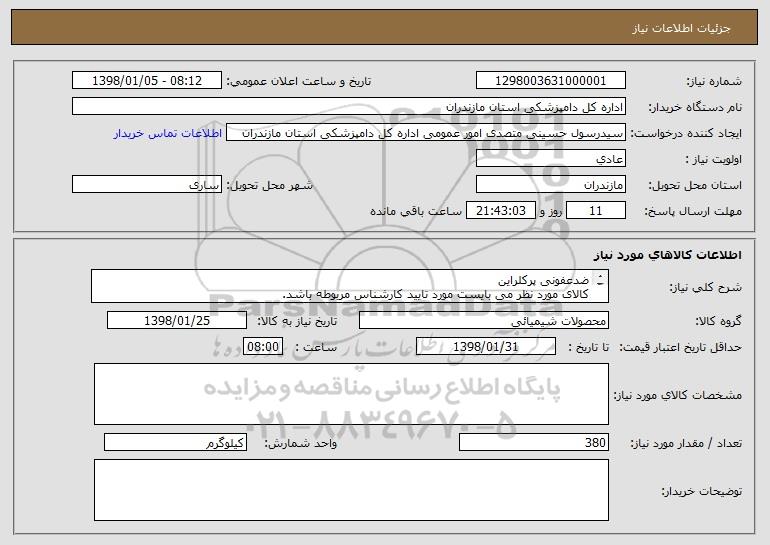770x545 pixels.
Task: Click the label توضیحات خریدار
Action: [702, 491]
